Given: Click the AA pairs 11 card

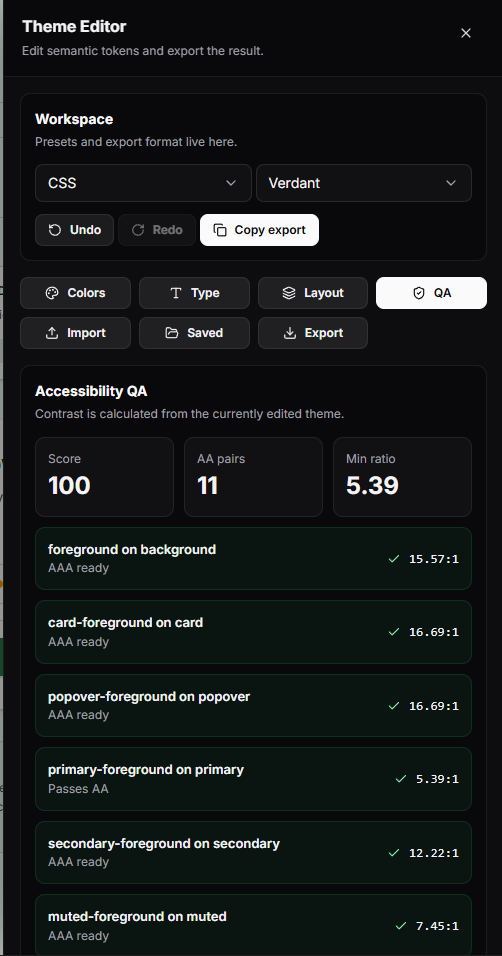Looking at the screenshot, I should tap(253, 477).
